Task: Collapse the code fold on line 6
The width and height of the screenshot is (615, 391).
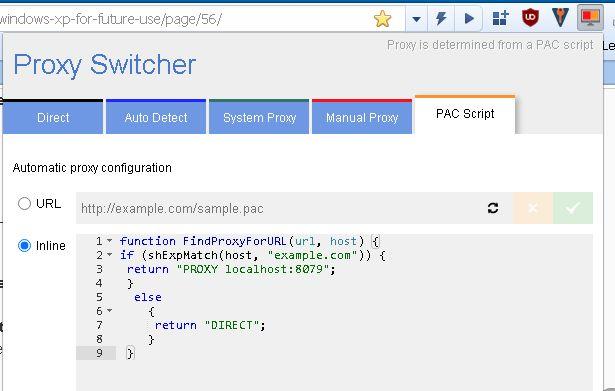Action: click(110, 311)
